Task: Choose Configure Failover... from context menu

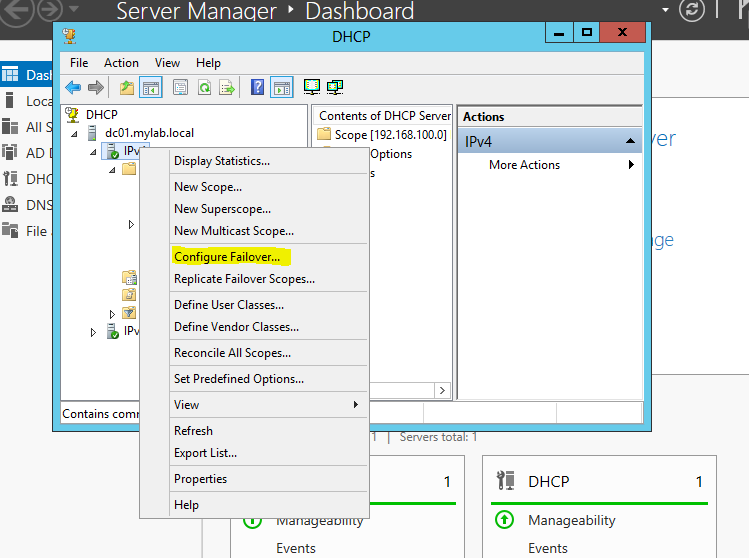Action: click(x=268, y=257)
